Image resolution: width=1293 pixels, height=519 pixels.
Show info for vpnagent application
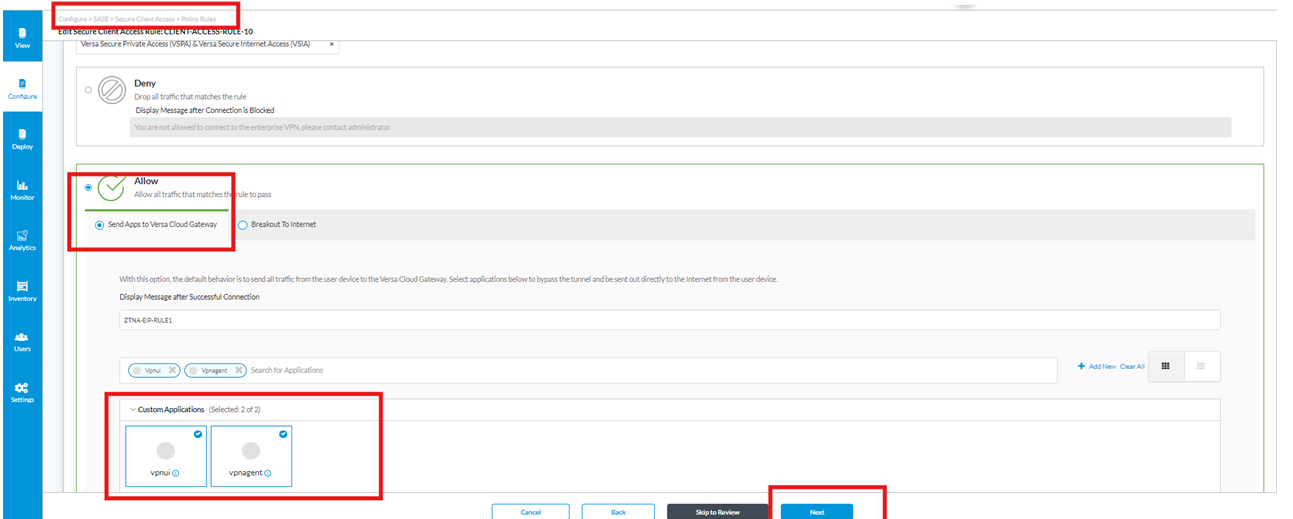(268, 473)
